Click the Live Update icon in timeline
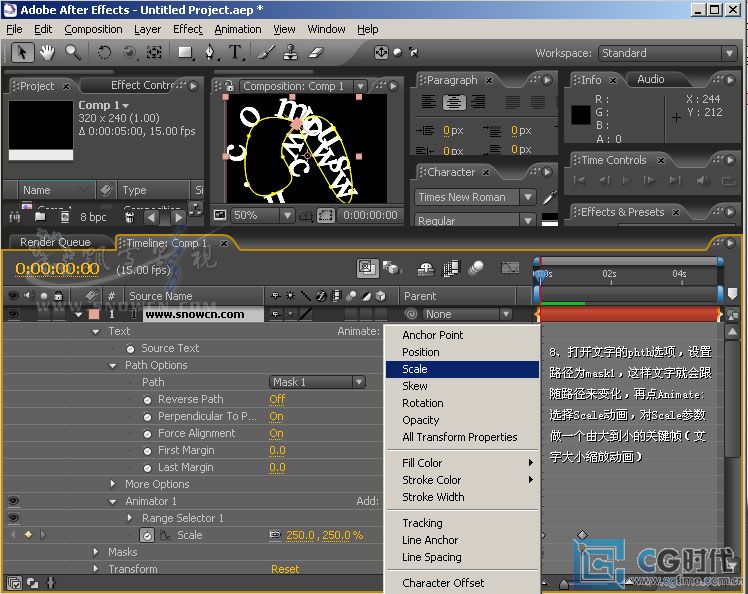Image resolution: width=748 pixels, height=594 pixels. pyautogui.click(x=367, y=268)
